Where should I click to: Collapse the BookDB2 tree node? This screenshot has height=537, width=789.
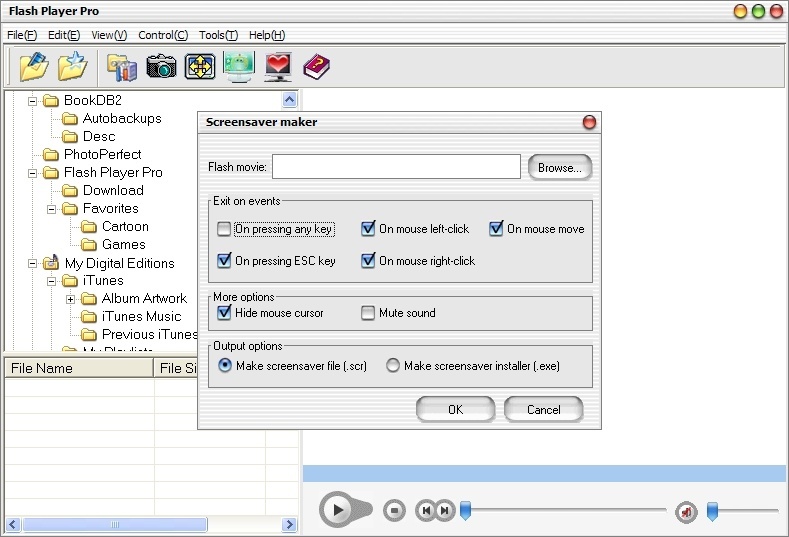point(32,101)
